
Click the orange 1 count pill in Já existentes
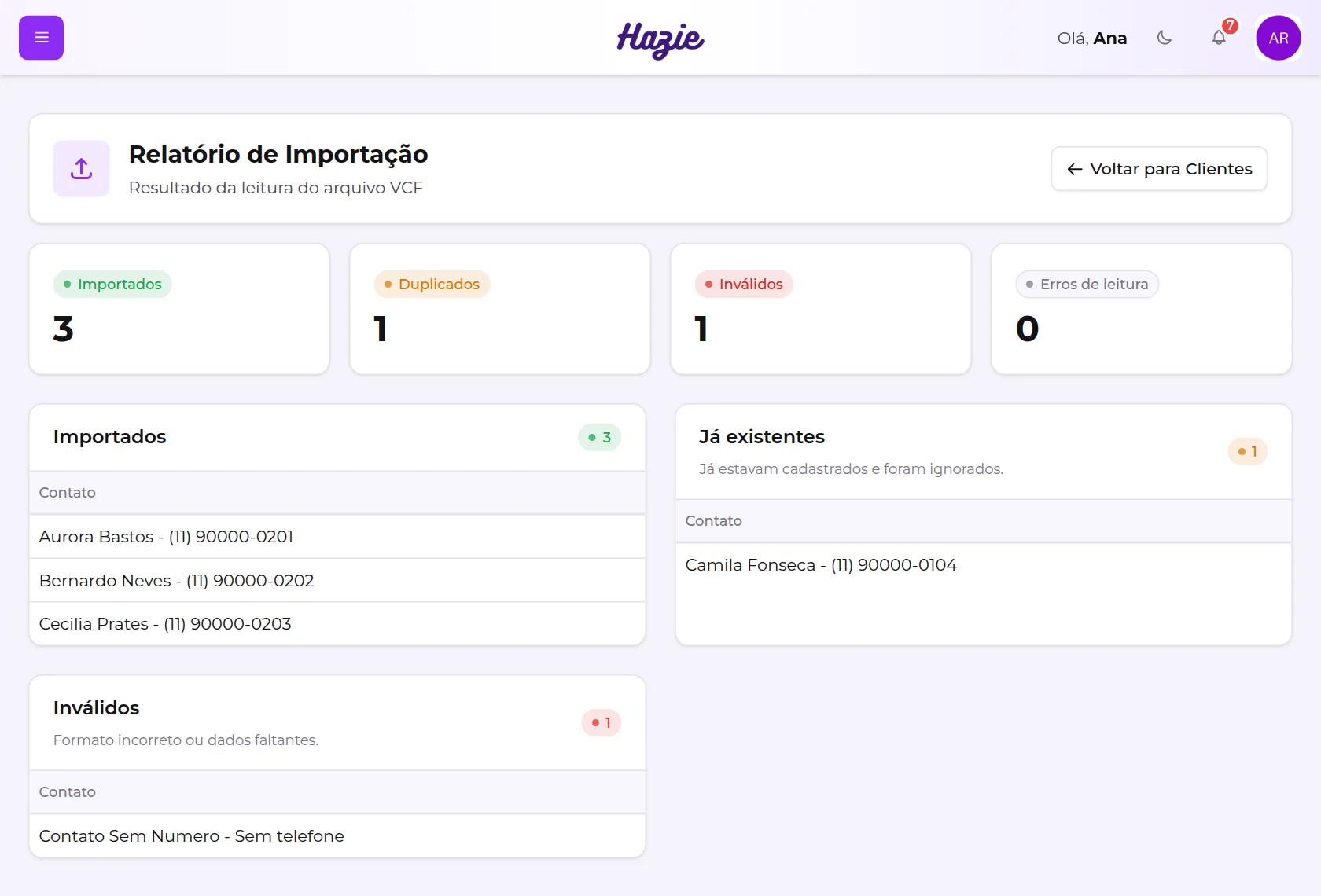[x=1247, y=451]
